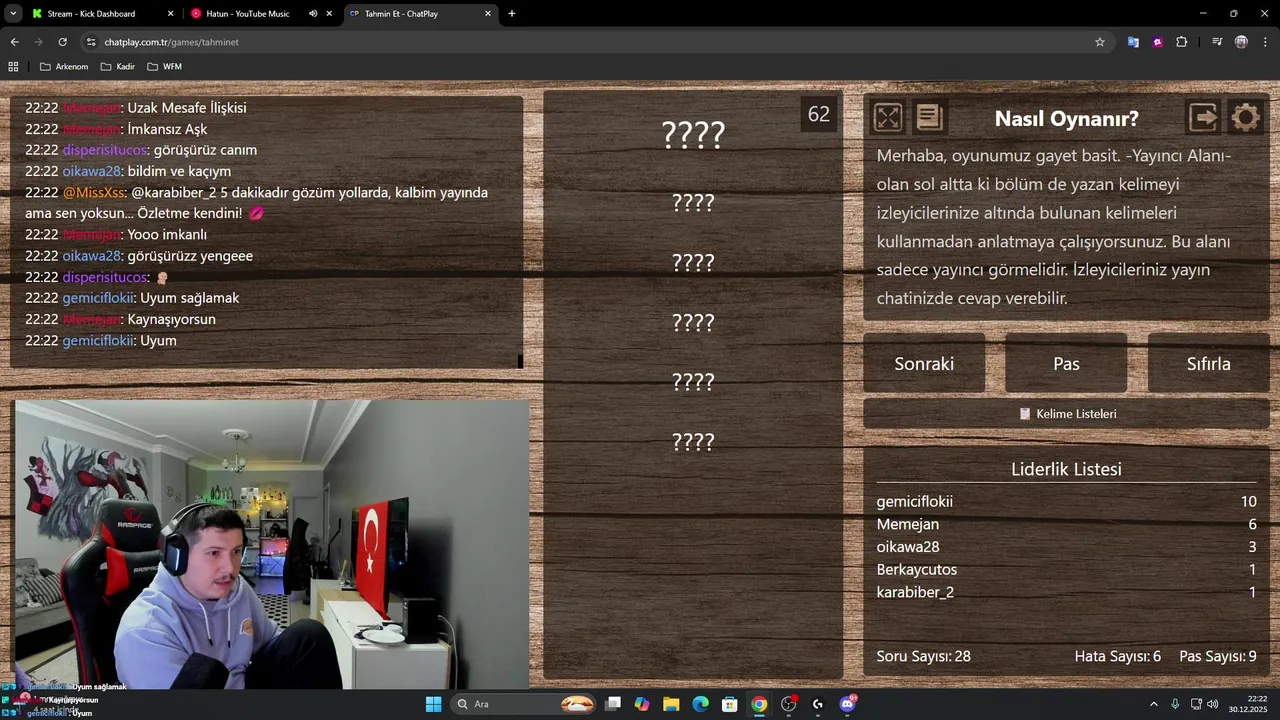1280x720 pixels.
Task: Click the chat panel scrollbar handle
Action: click(x=520, y=361)
